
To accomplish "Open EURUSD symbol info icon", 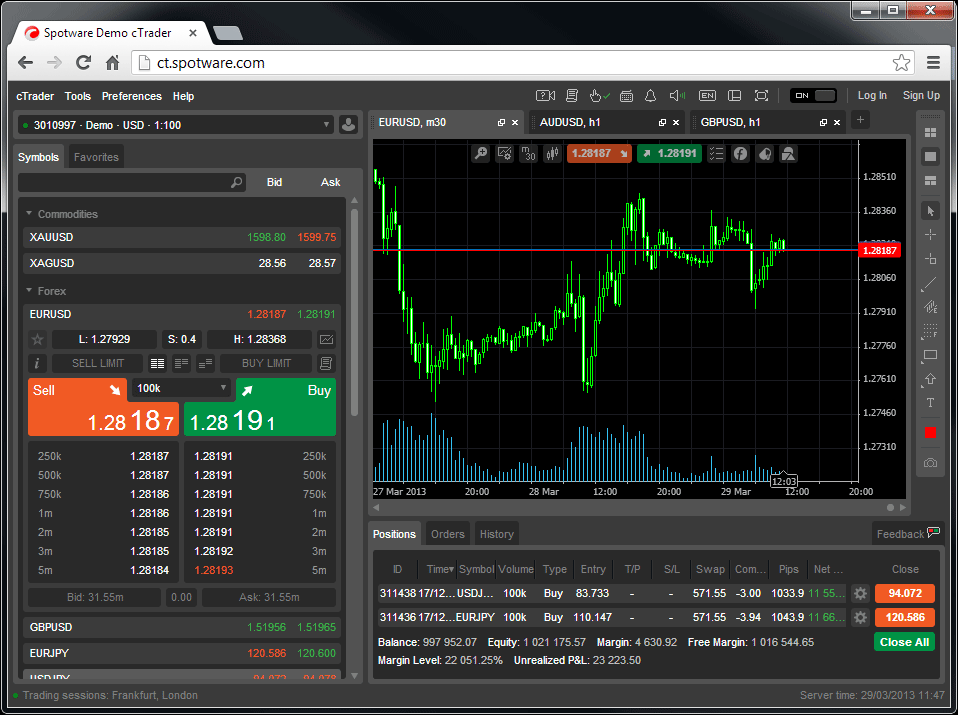I will pos(37,363).
